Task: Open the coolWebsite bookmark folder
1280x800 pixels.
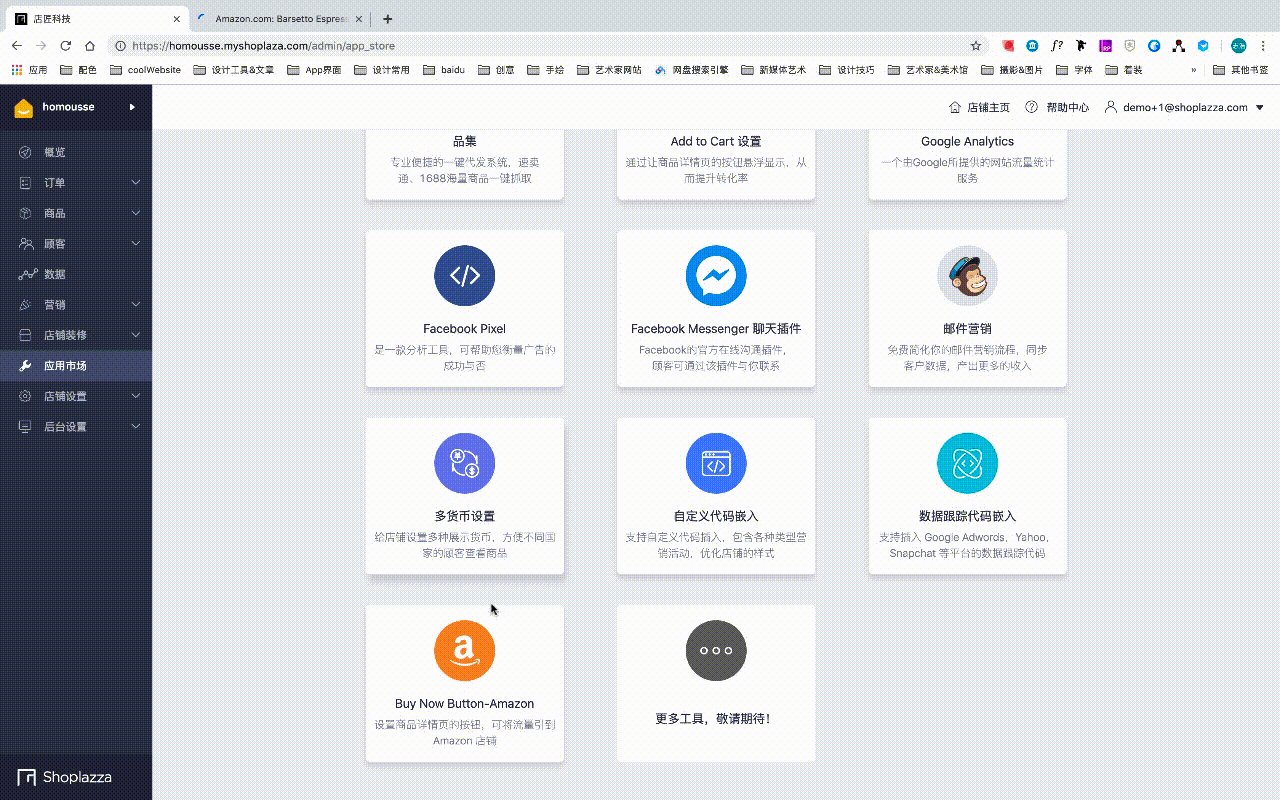Action: point(146,70)
